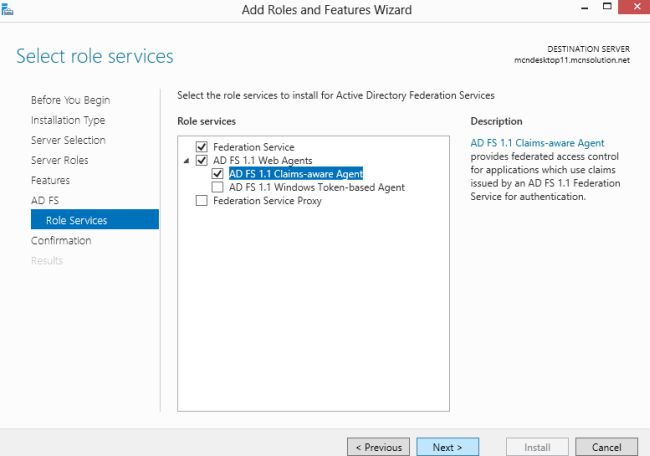Navigate to the Server Roles step

60,160
